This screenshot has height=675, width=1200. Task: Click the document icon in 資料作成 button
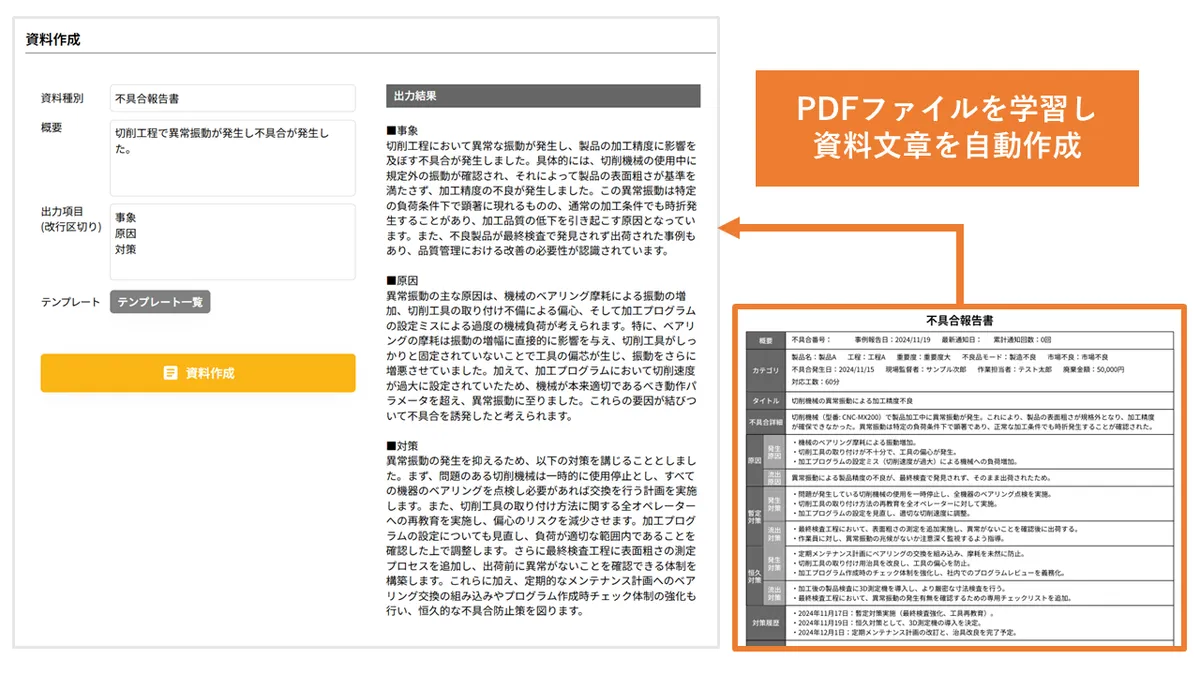point(170,373)
